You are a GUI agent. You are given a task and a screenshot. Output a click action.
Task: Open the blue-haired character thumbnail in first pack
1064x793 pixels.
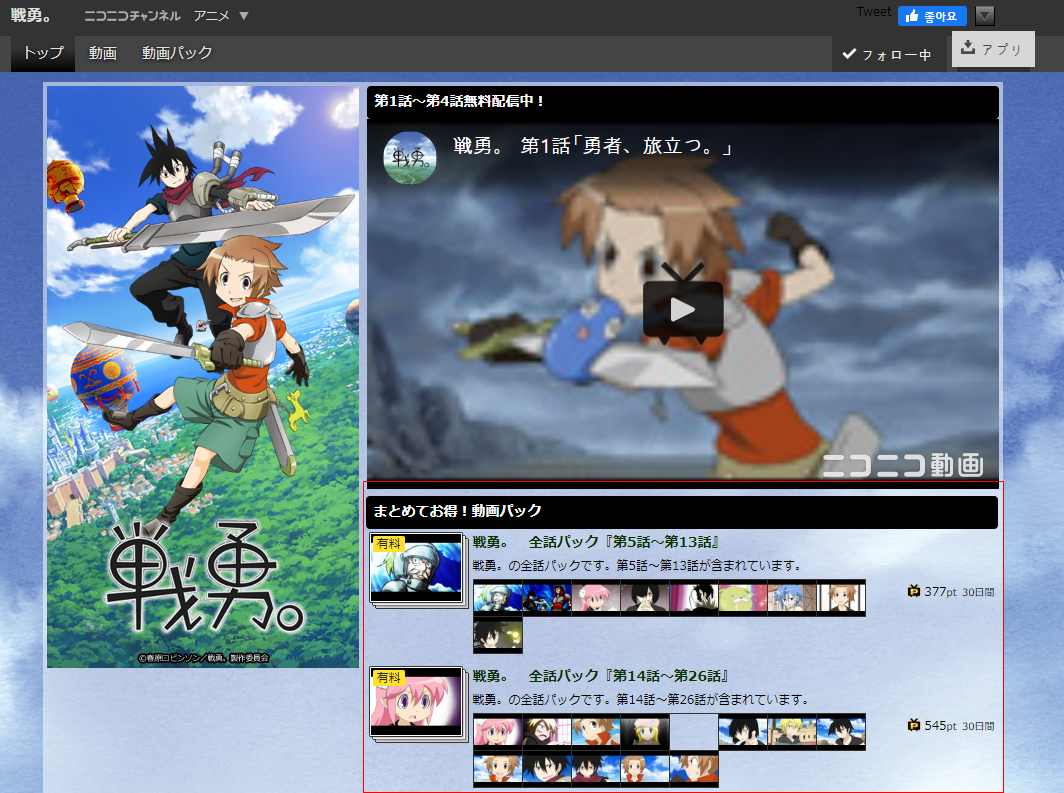pyautogui.click(x=792, y=598)
